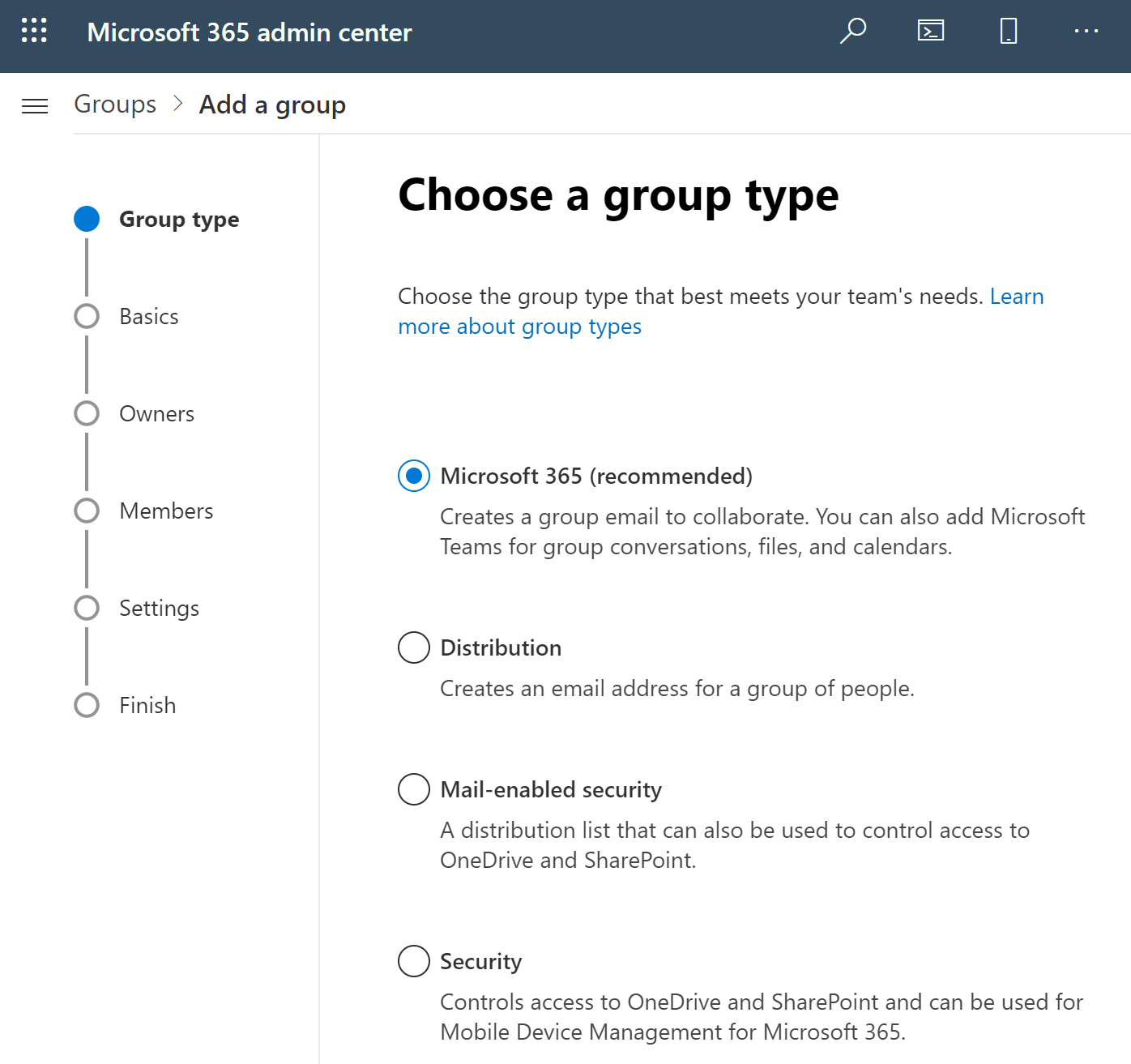
Task: Navigate back via the Groups breadcrumb
Action: point(114,104)
